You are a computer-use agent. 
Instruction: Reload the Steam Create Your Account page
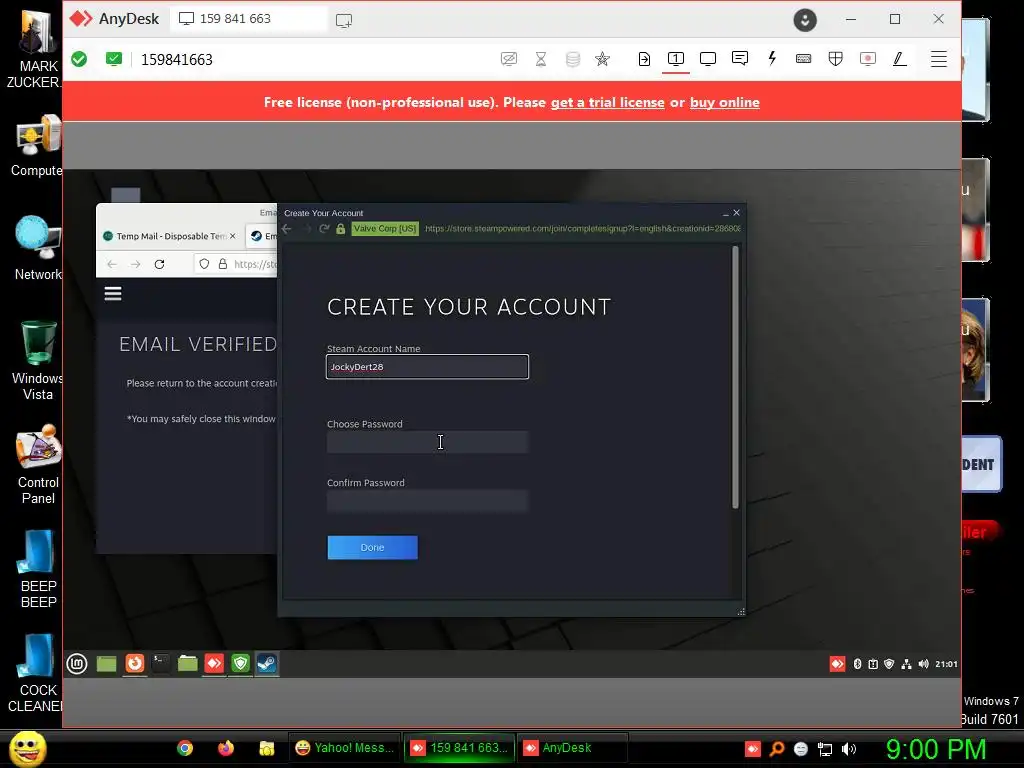pyautogui.click(x=324, y=229)
